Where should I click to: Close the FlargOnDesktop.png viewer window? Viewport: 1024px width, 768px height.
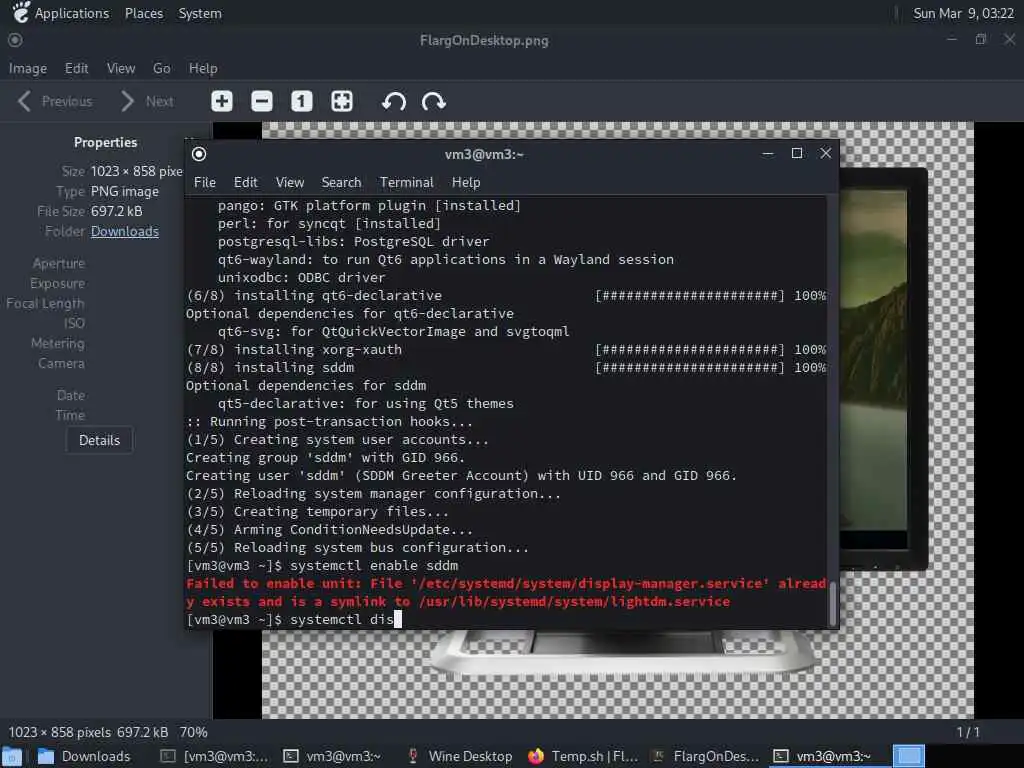click(x=1010, y=39)
